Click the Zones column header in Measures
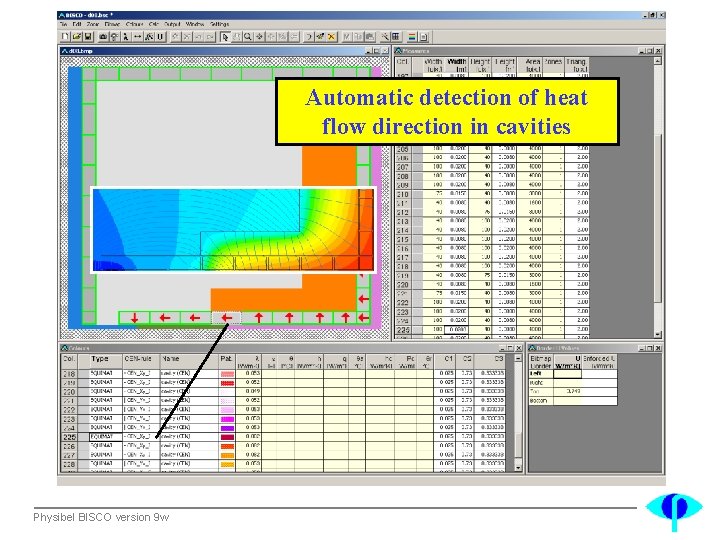 click(x=553, y=65)
